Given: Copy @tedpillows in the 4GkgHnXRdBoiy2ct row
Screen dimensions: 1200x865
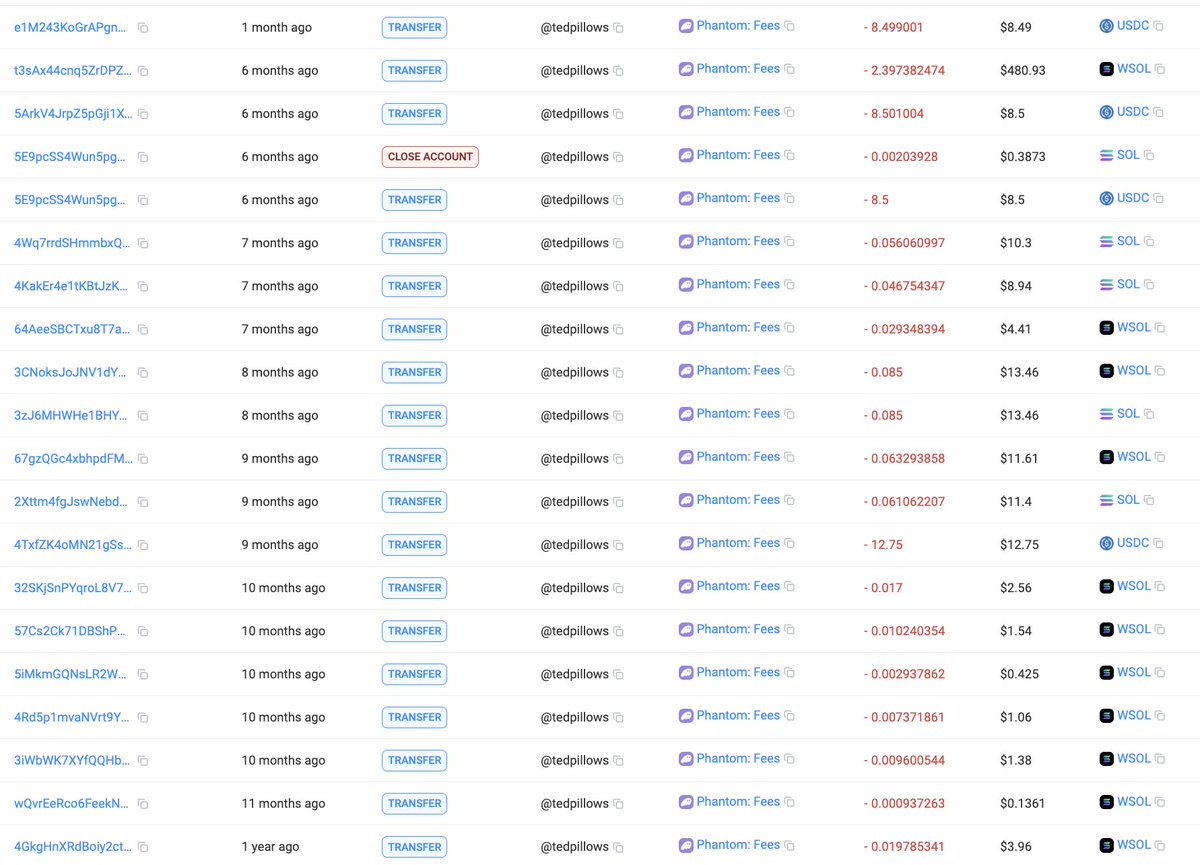Looking at the screenshot, I should point(618,847).
